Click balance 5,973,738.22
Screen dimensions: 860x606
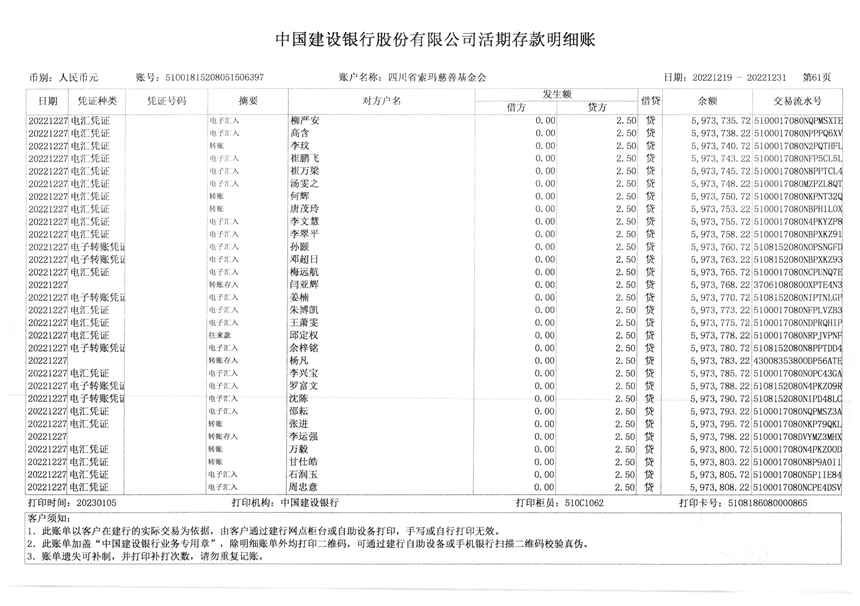(x=721, y=133)
